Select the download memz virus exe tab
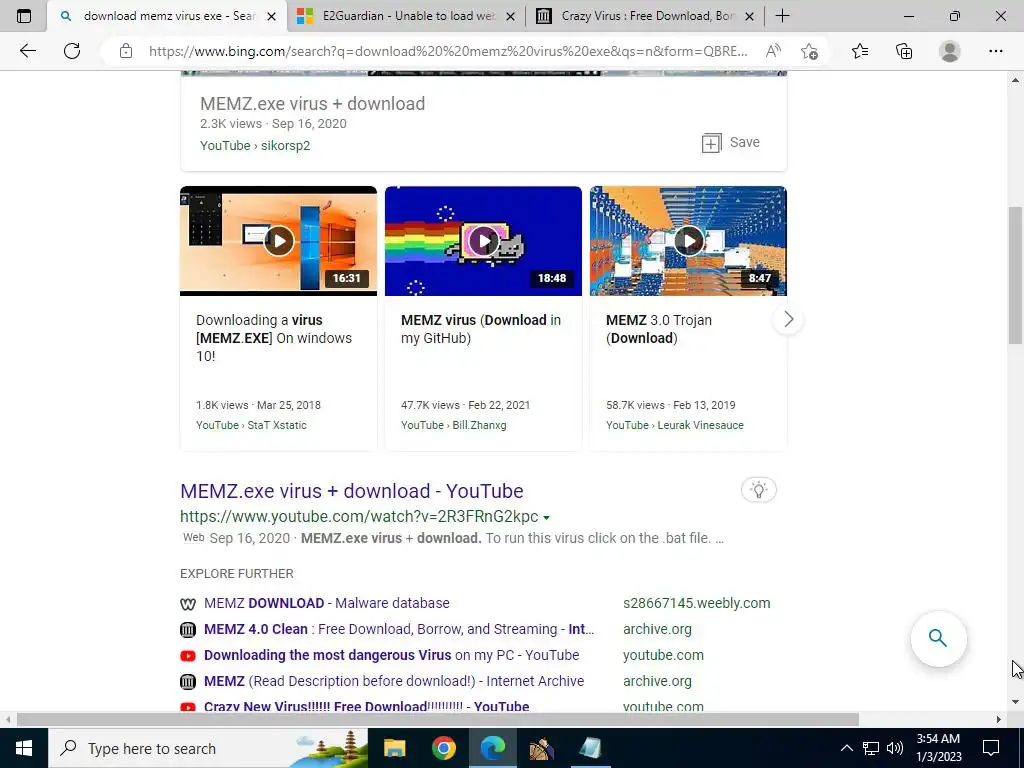Viewport: 1024px width, 768px height. [167, 16]
